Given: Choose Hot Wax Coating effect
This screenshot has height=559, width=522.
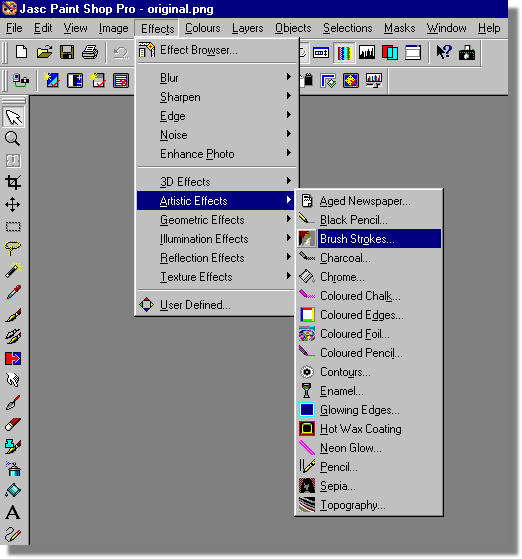Looking at the screenshot, I should click(369, 429).
